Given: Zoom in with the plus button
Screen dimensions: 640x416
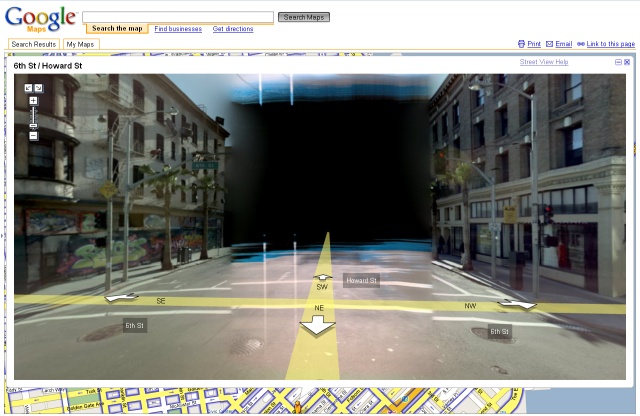Looking at the screenshot, I should [x=33, y=100].
